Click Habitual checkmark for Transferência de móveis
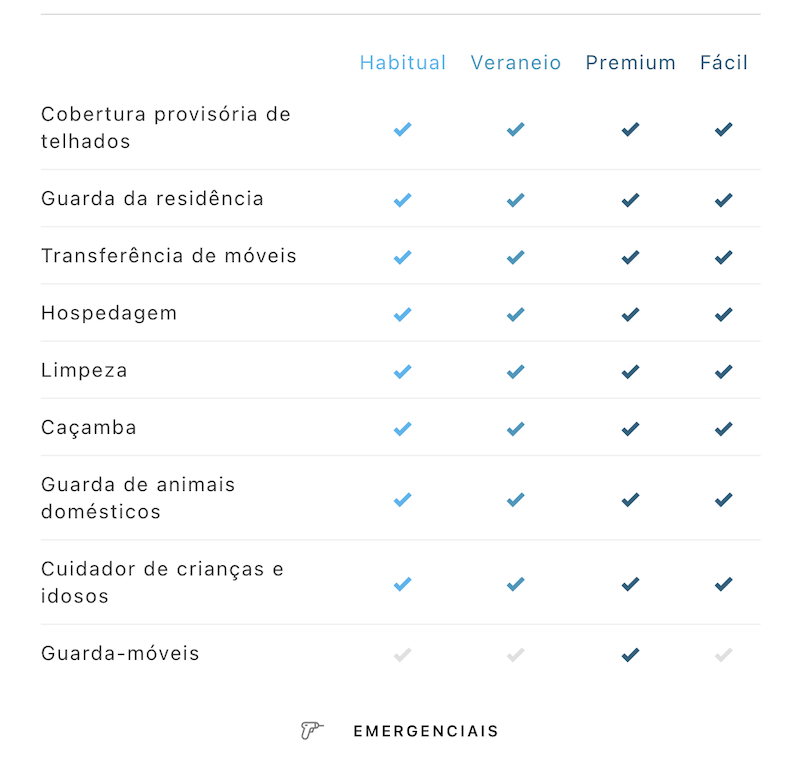This screenshot has width=800, height=758. (x=403, y=257)
